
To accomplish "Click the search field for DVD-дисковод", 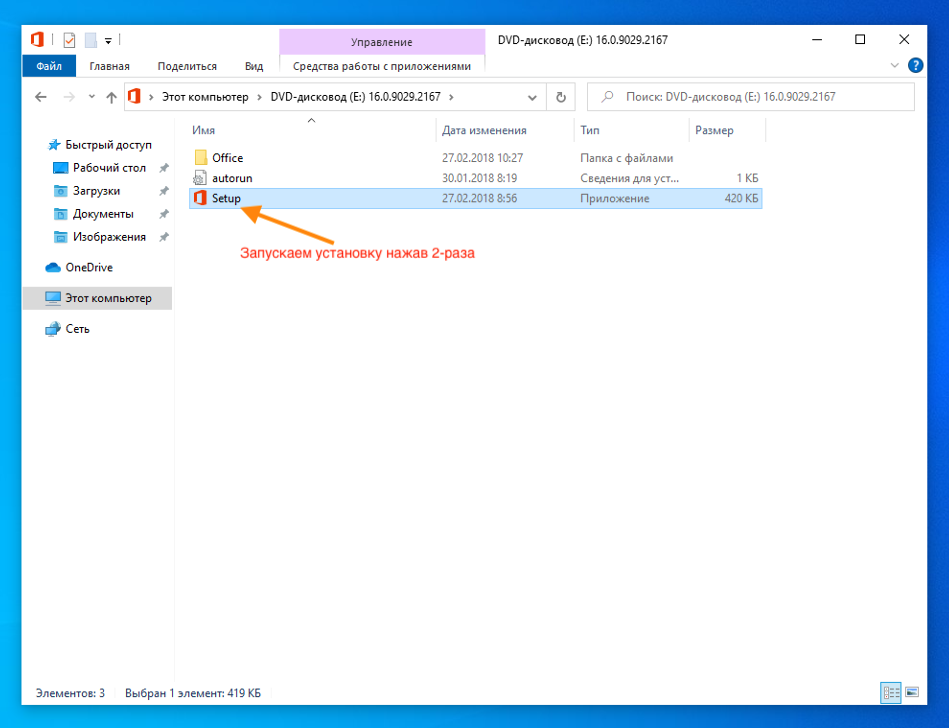I will click(750, 97).
